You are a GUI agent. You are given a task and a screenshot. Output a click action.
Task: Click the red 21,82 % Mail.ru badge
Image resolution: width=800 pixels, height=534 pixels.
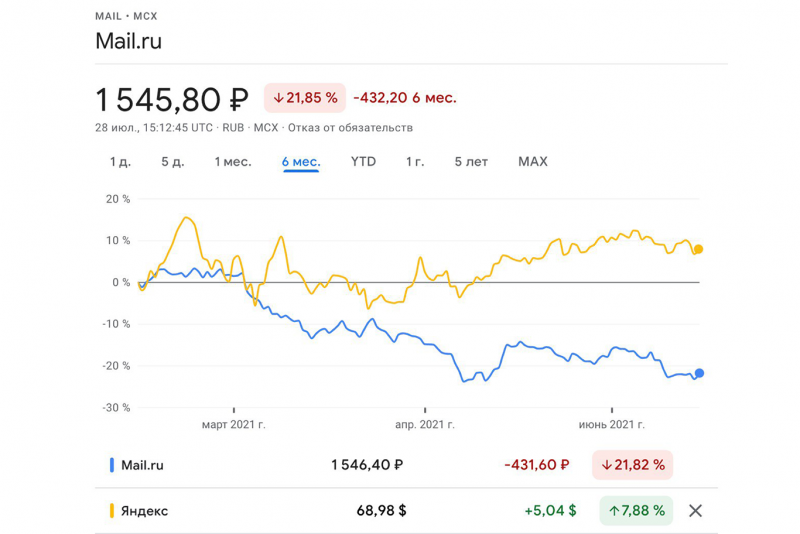tap(632, 465)
